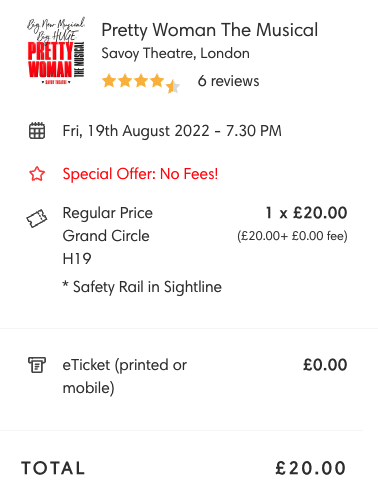Click the third gold rating star
This screenshot has width=378, height=494.
click(141, 81)
